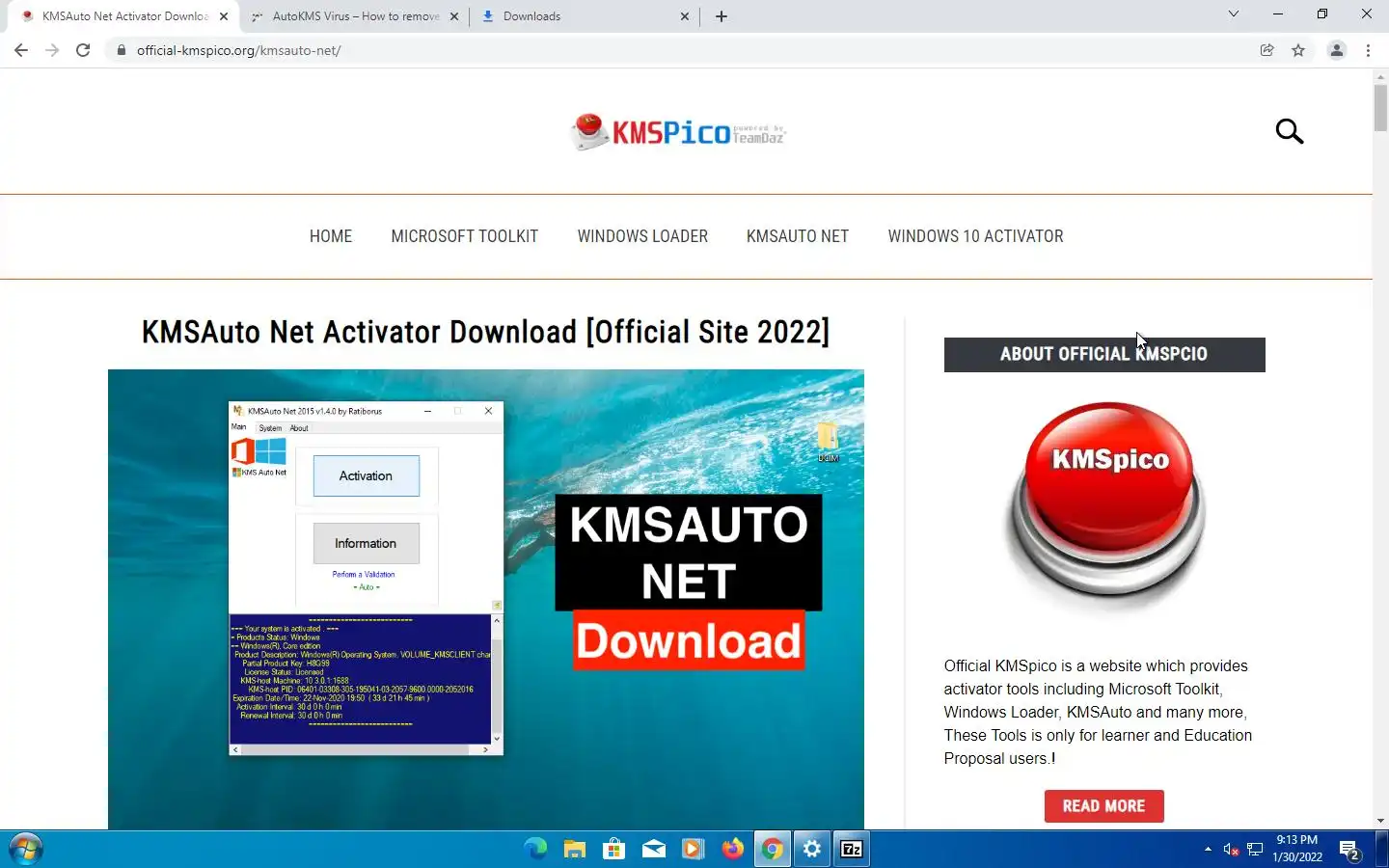The width and height of the screenshot is (1389, 868).
Task: Bookmark this page with the star
Action: (x=1298, y=50)
